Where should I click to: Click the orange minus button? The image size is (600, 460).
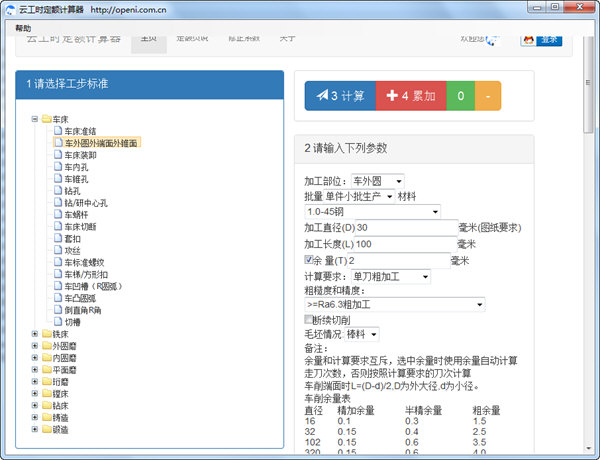[488, 96]
